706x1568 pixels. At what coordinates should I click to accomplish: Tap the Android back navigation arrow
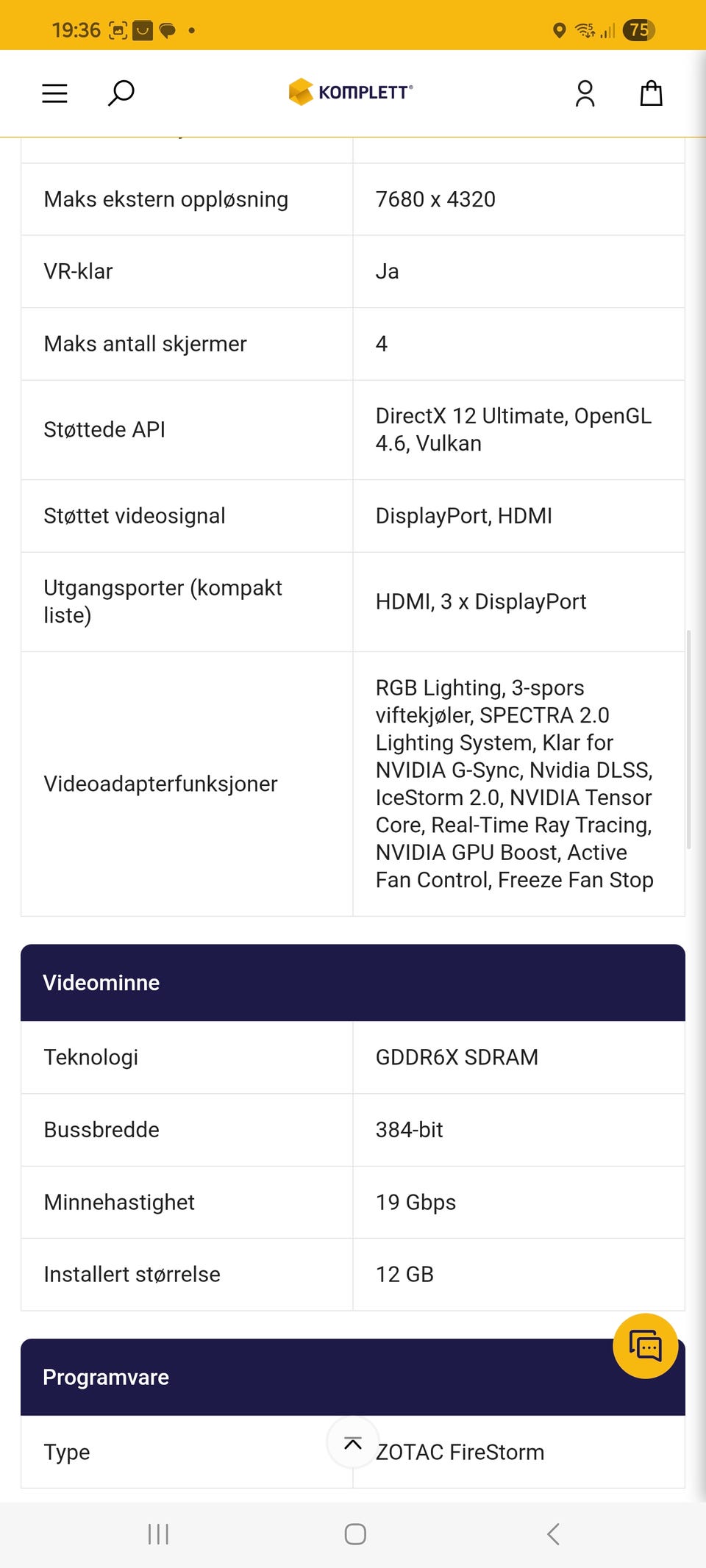[x=554, y=1533]
